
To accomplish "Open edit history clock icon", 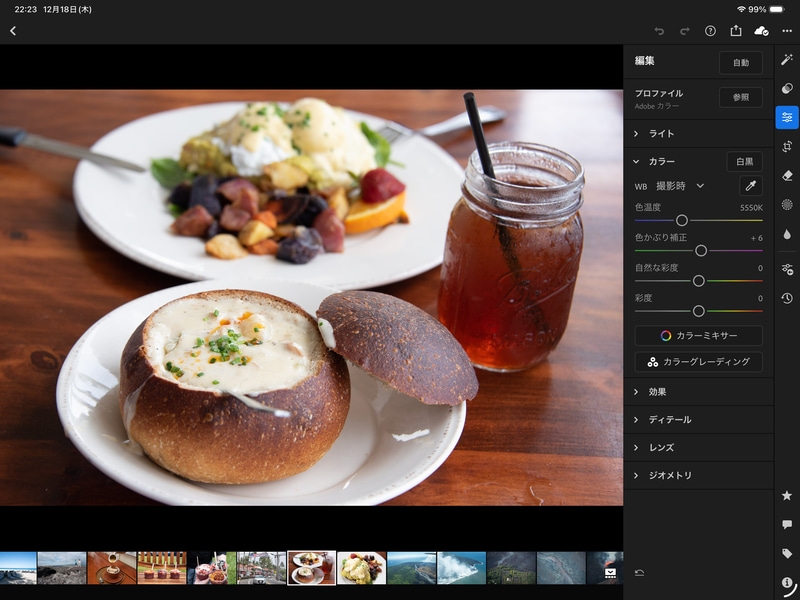I will 787,298.
